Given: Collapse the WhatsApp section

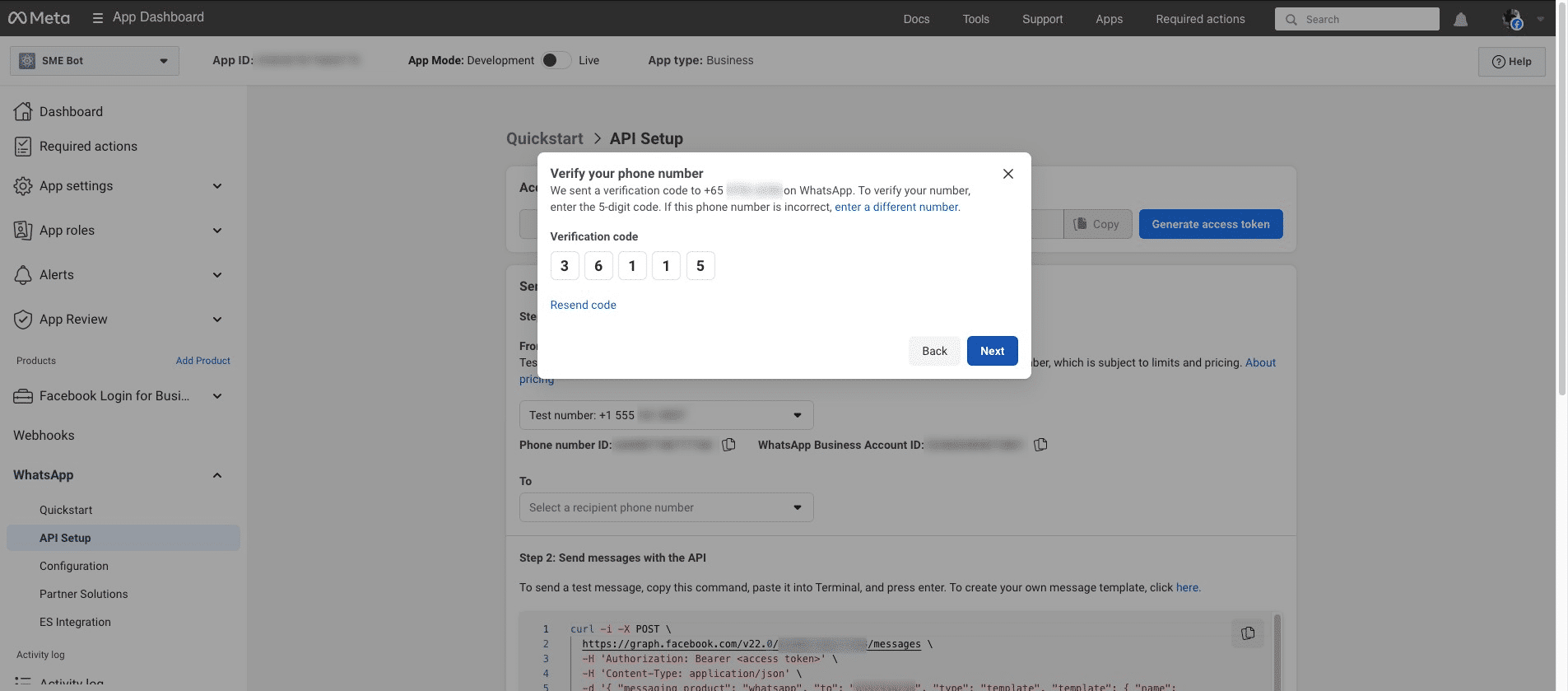Looking at the screenshot, I should (x=217, y=475).
